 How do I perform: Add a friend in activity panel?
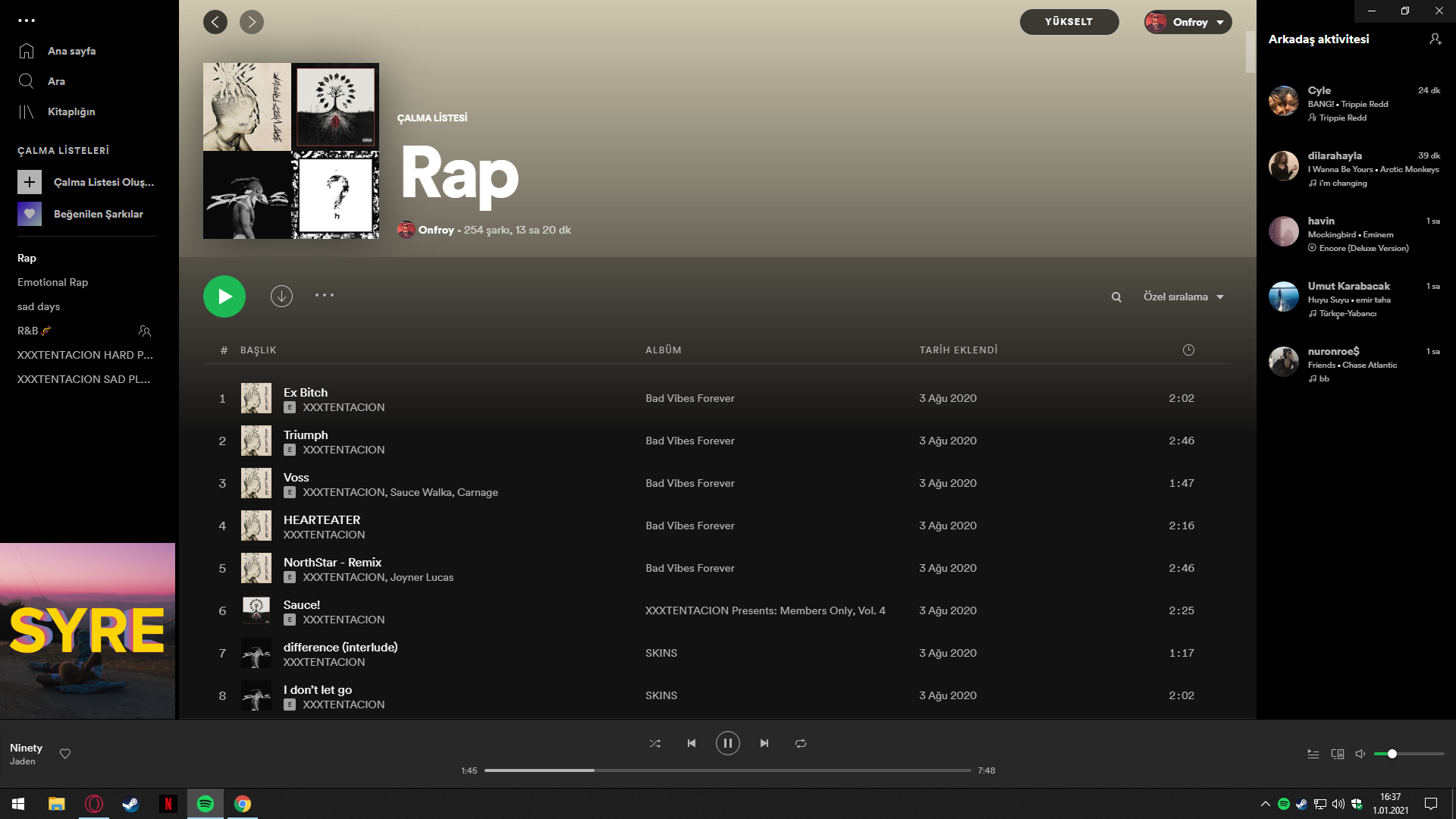(1435, 39)
